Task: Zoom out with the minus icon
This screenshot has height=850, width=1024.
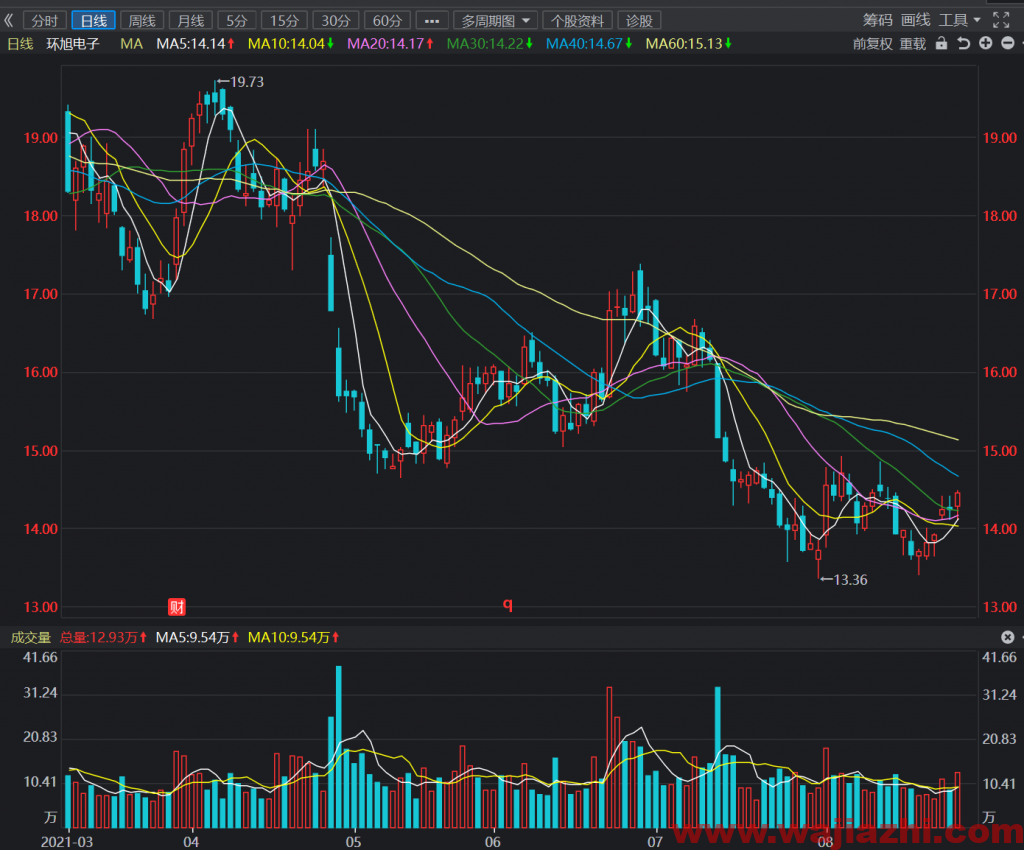Action: click(x=1008, y=43)
